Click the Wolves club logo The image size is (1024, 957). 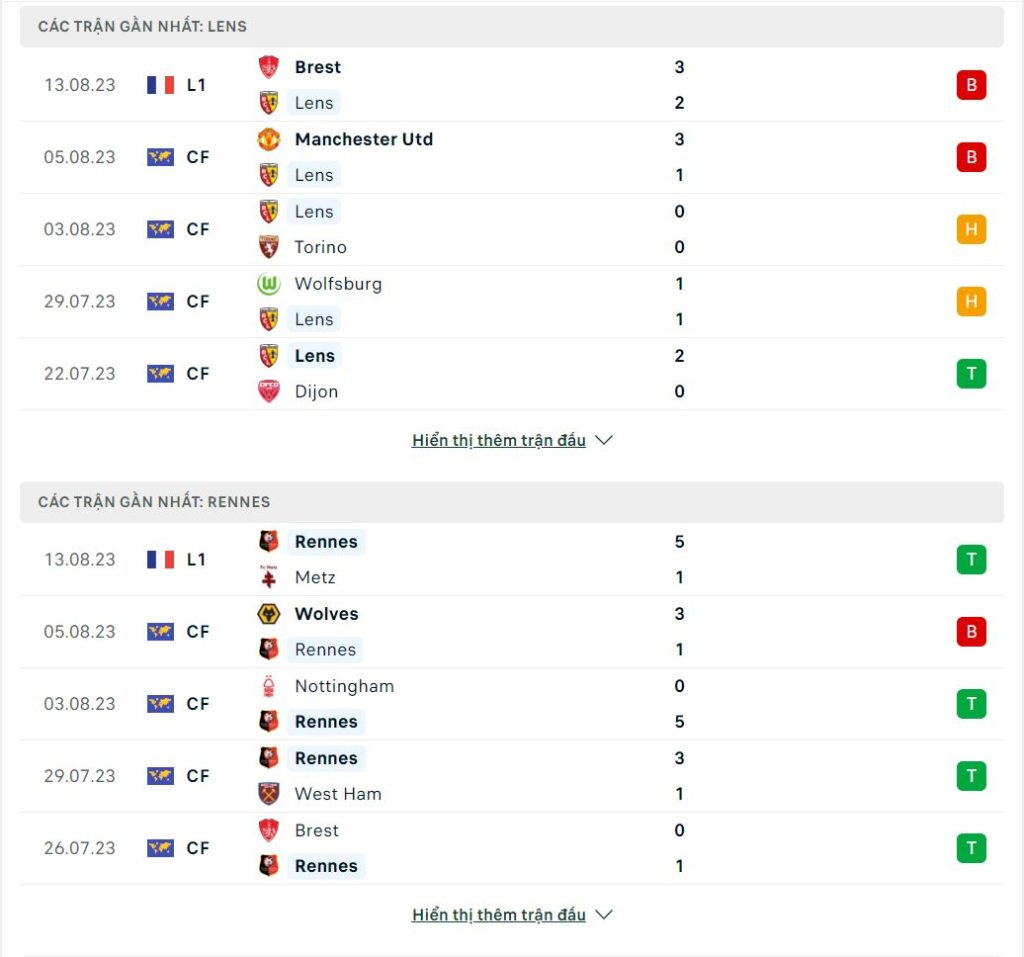point(268,614)
